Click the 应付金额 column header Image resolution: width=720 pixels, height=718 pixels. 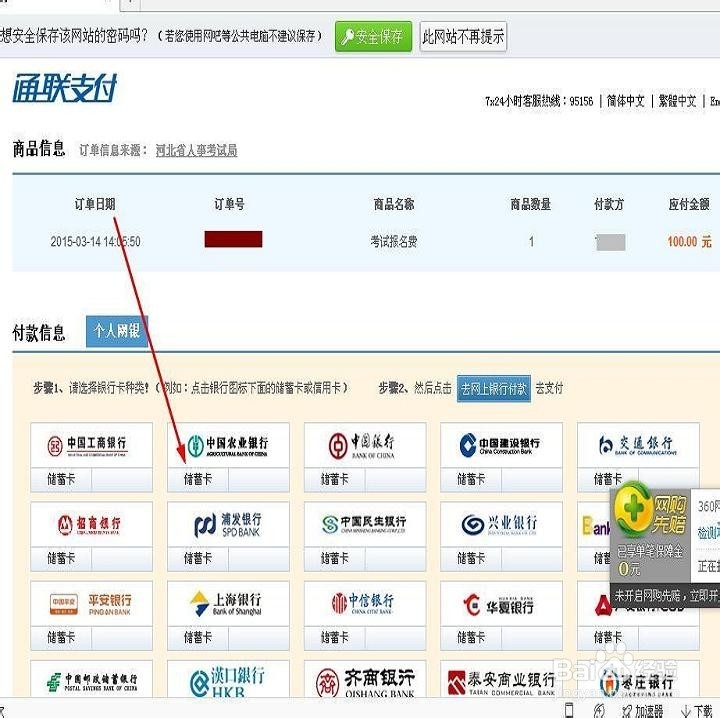[689, 204]
